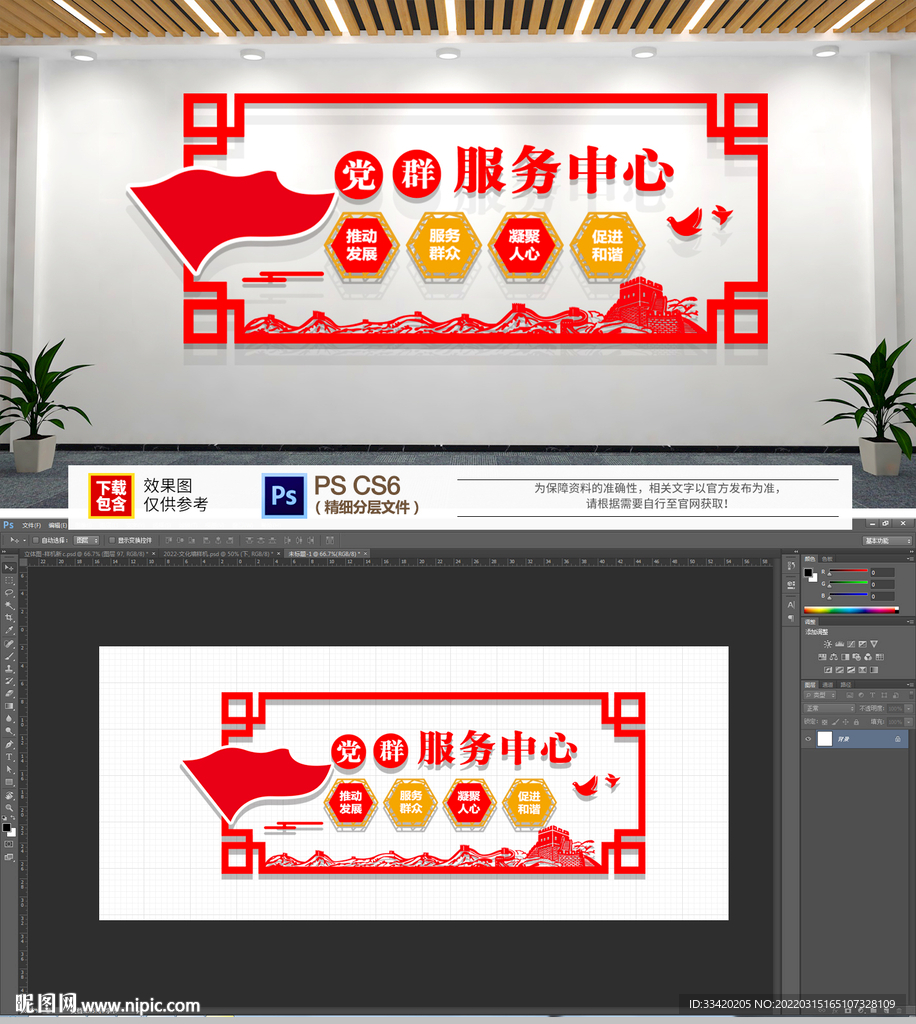Toggle lock all padlock icon

[x=856, y=722]
